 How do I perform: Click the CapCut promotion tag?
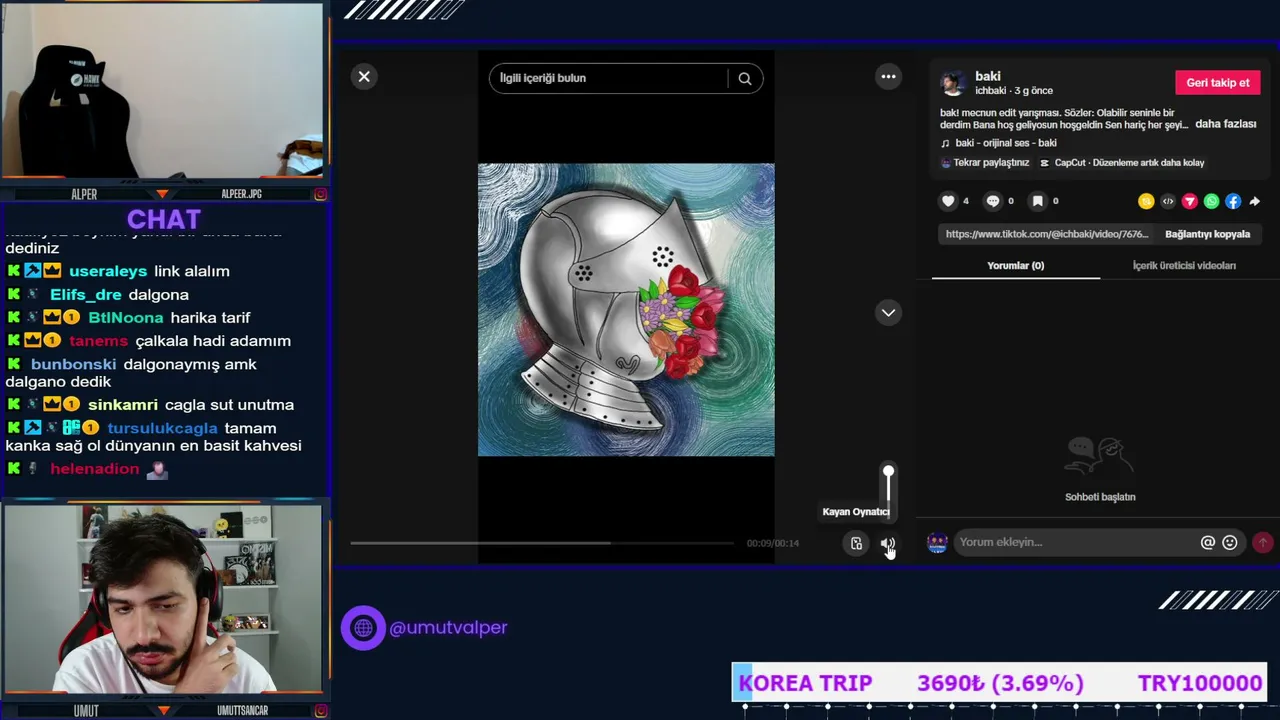1122,163
